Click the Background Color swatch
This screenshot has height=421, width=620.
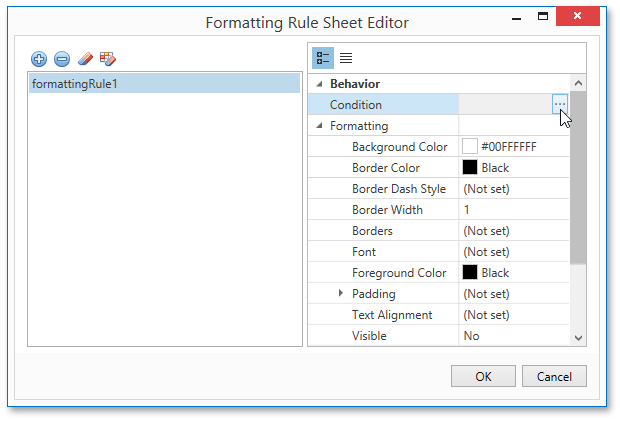[x=470, y=147]
